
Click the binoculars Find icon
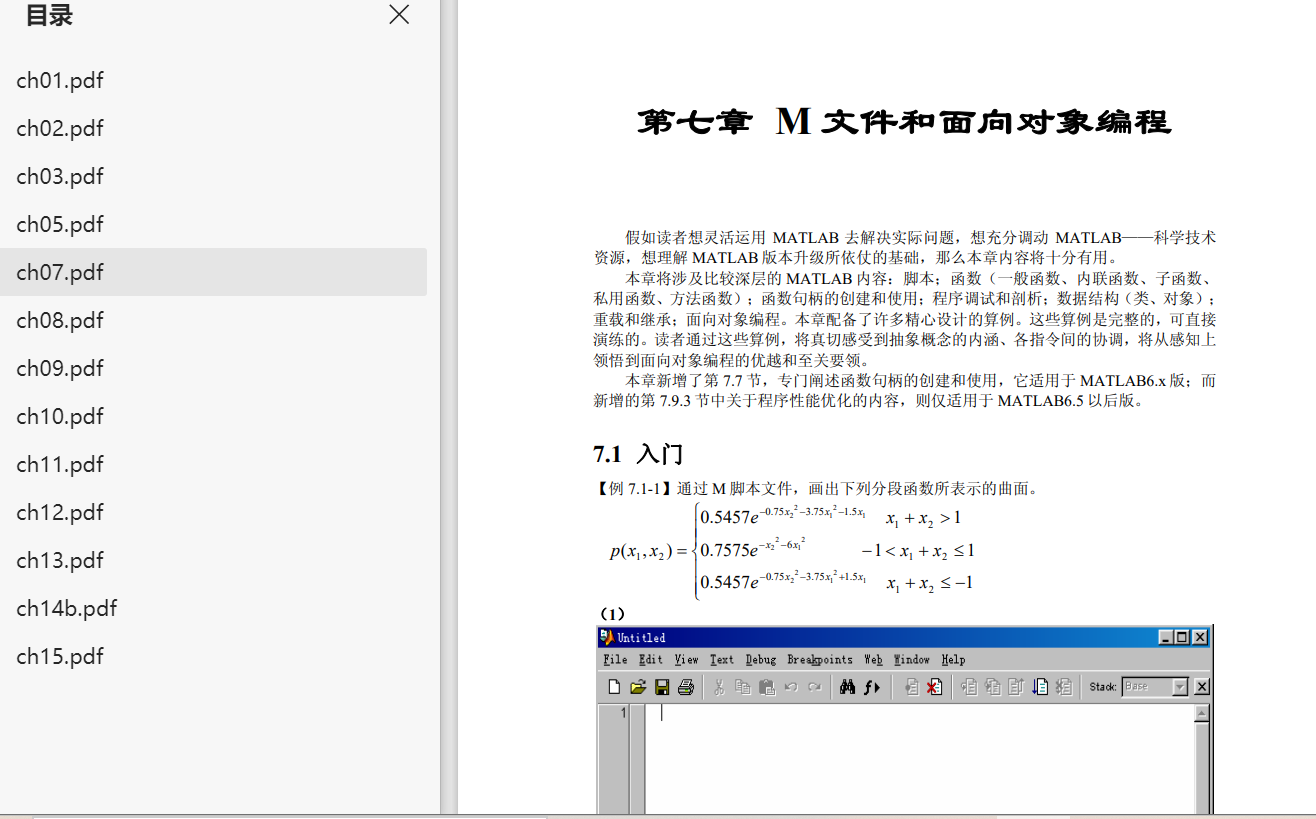pyautogui.click(x=848, y=687)
